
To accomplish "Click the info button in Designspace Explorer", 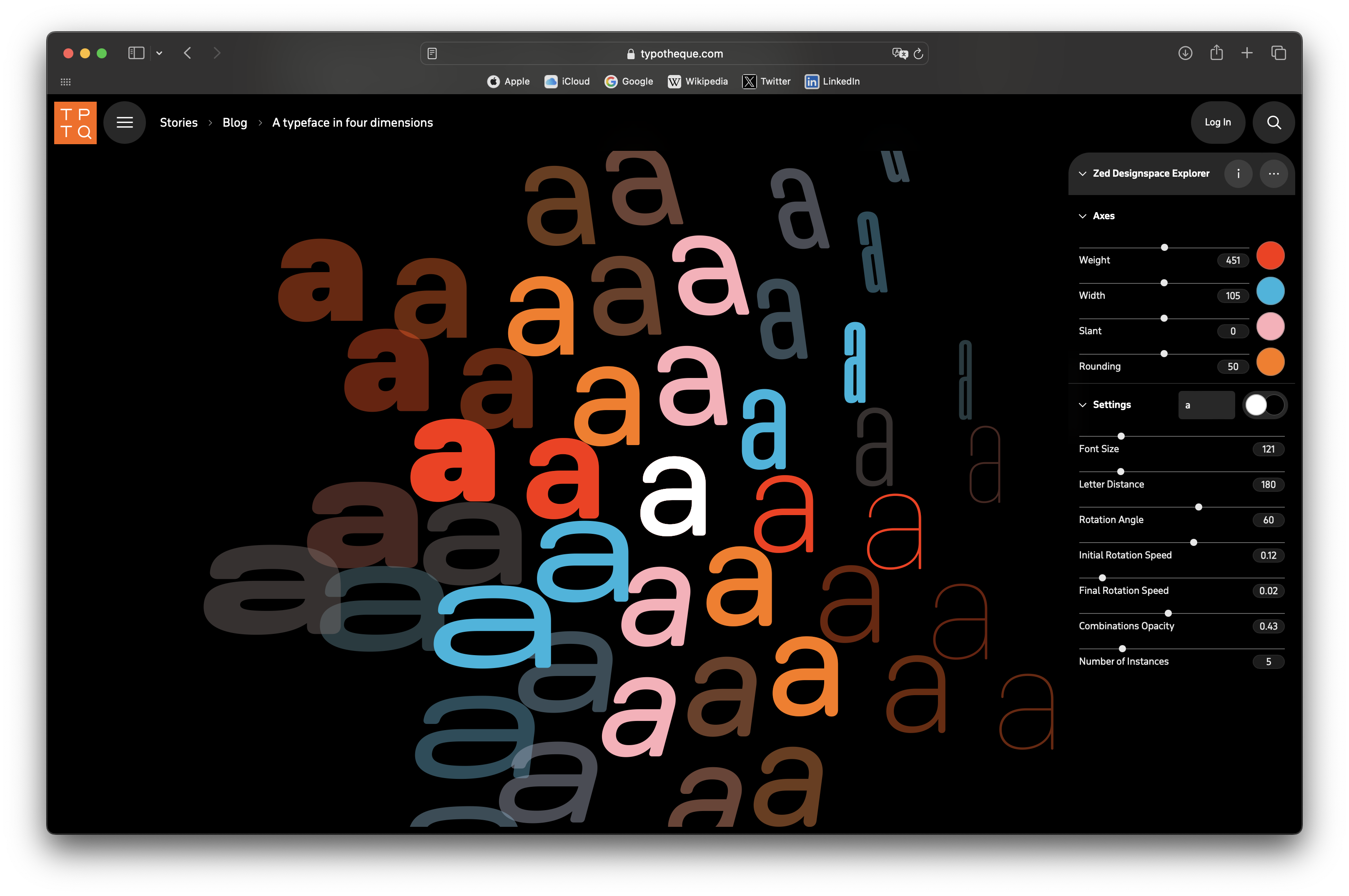I will pos(1238,174).
